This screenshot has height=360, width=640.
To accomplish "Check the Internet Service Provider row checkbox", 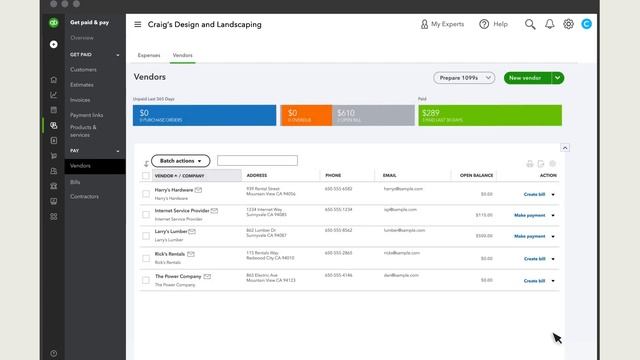I will pos(146,215).
